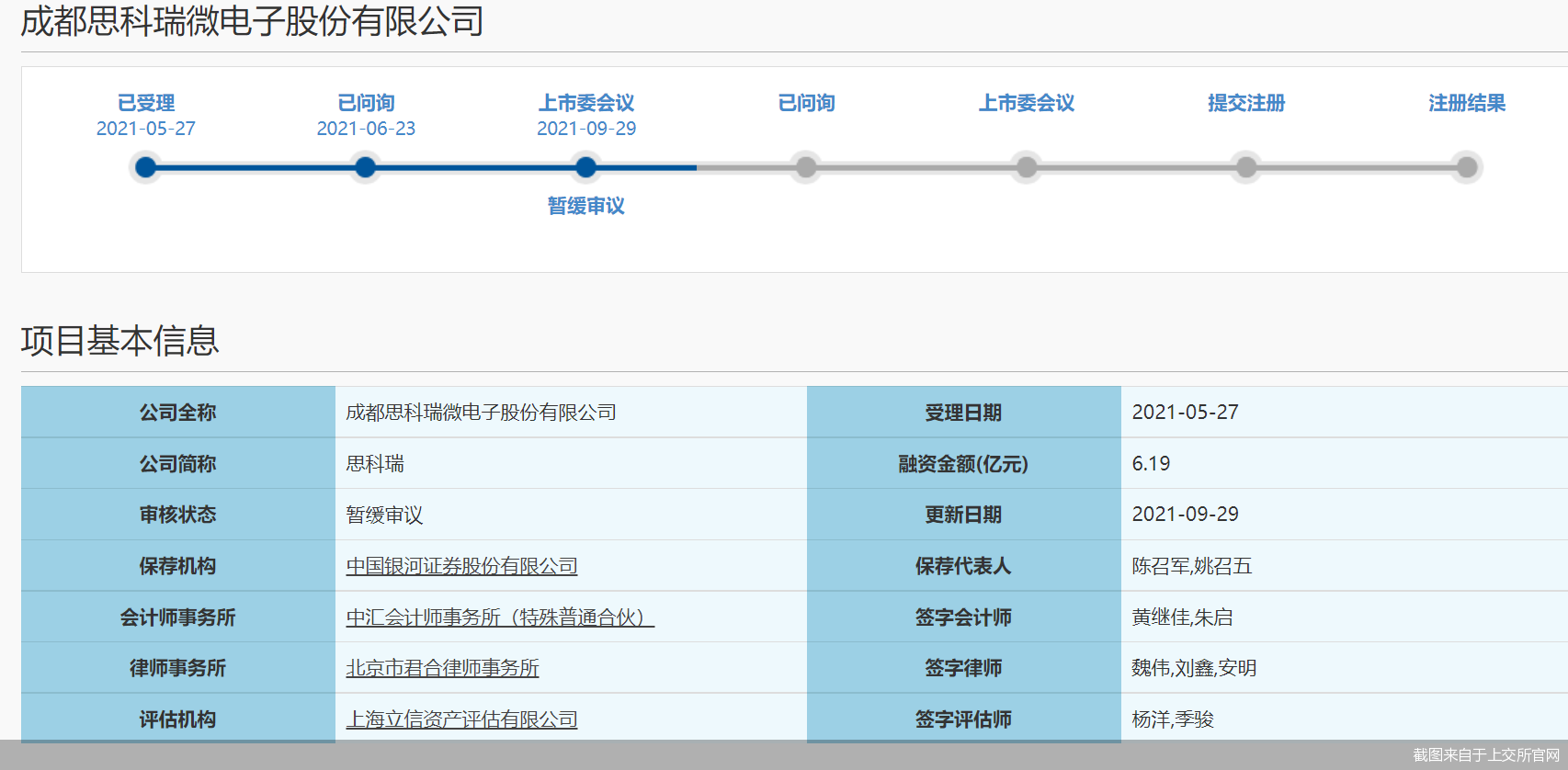Click the 思科瑞 short name value

point(375,464)
